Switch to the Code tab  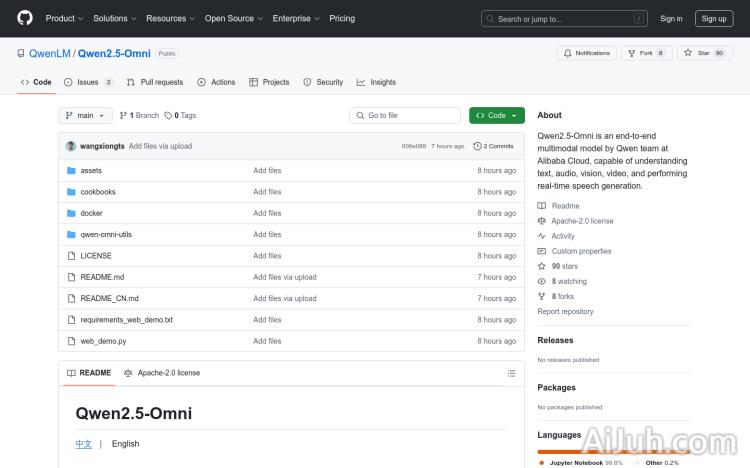tap(36, 82)
